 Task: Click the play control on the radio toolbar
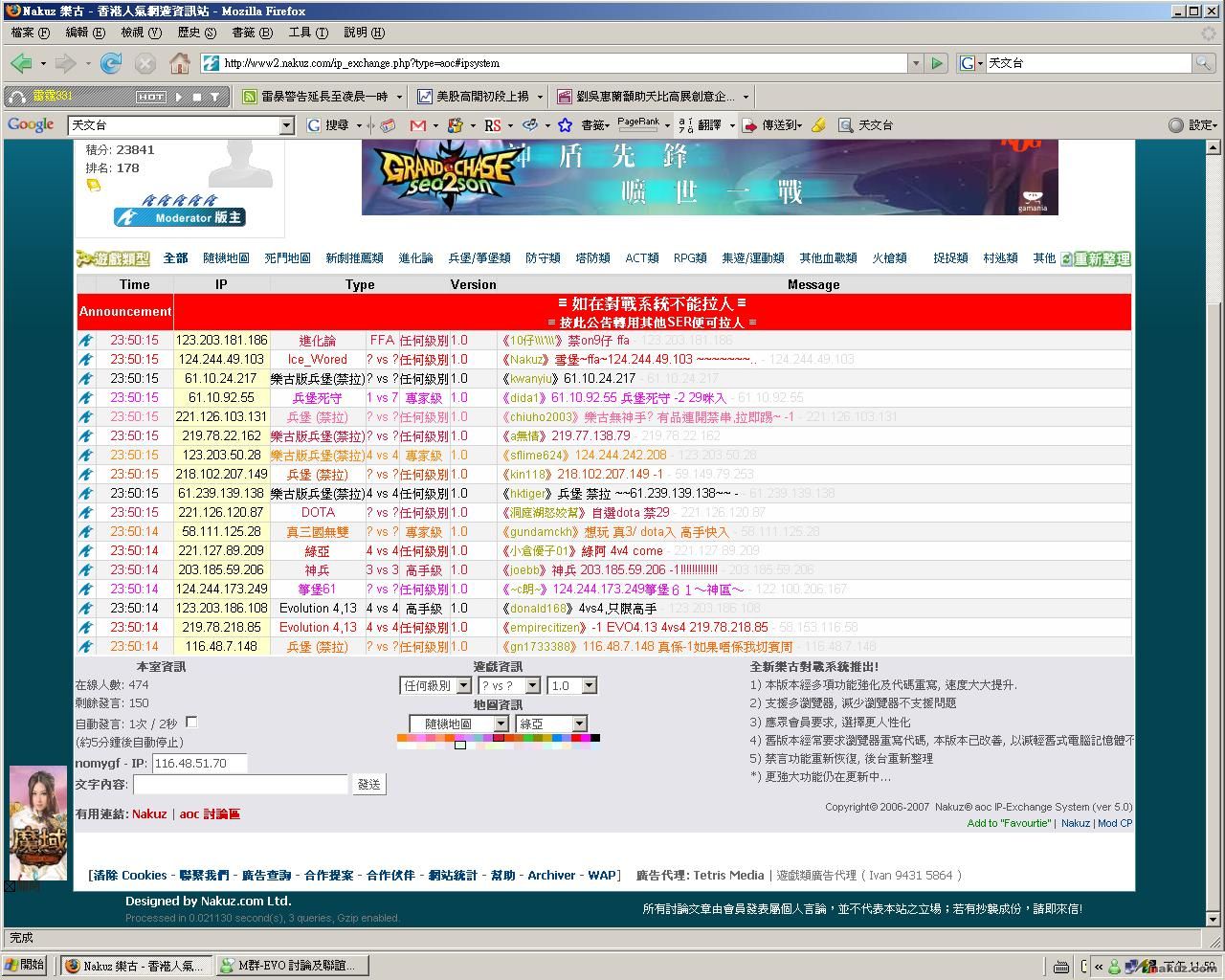coord(178,97)
